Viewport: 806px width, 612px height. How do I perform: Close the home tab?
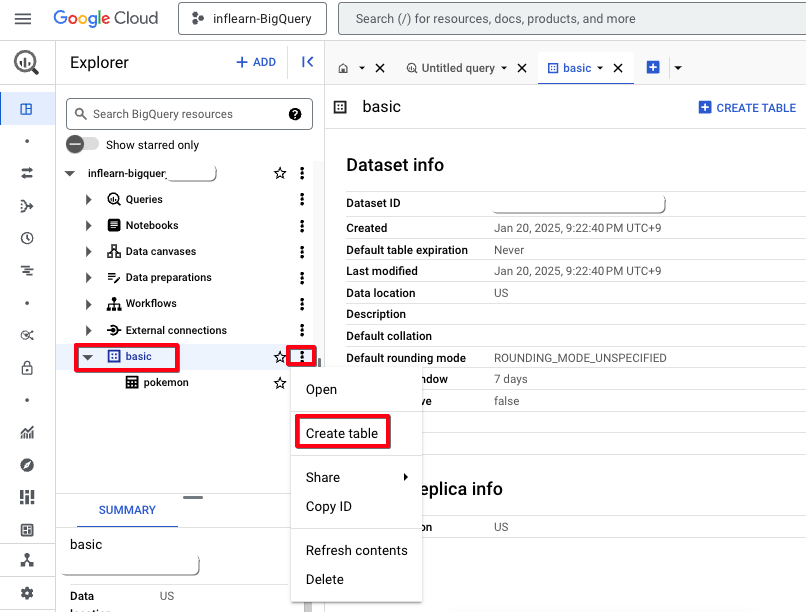[380, 68]
